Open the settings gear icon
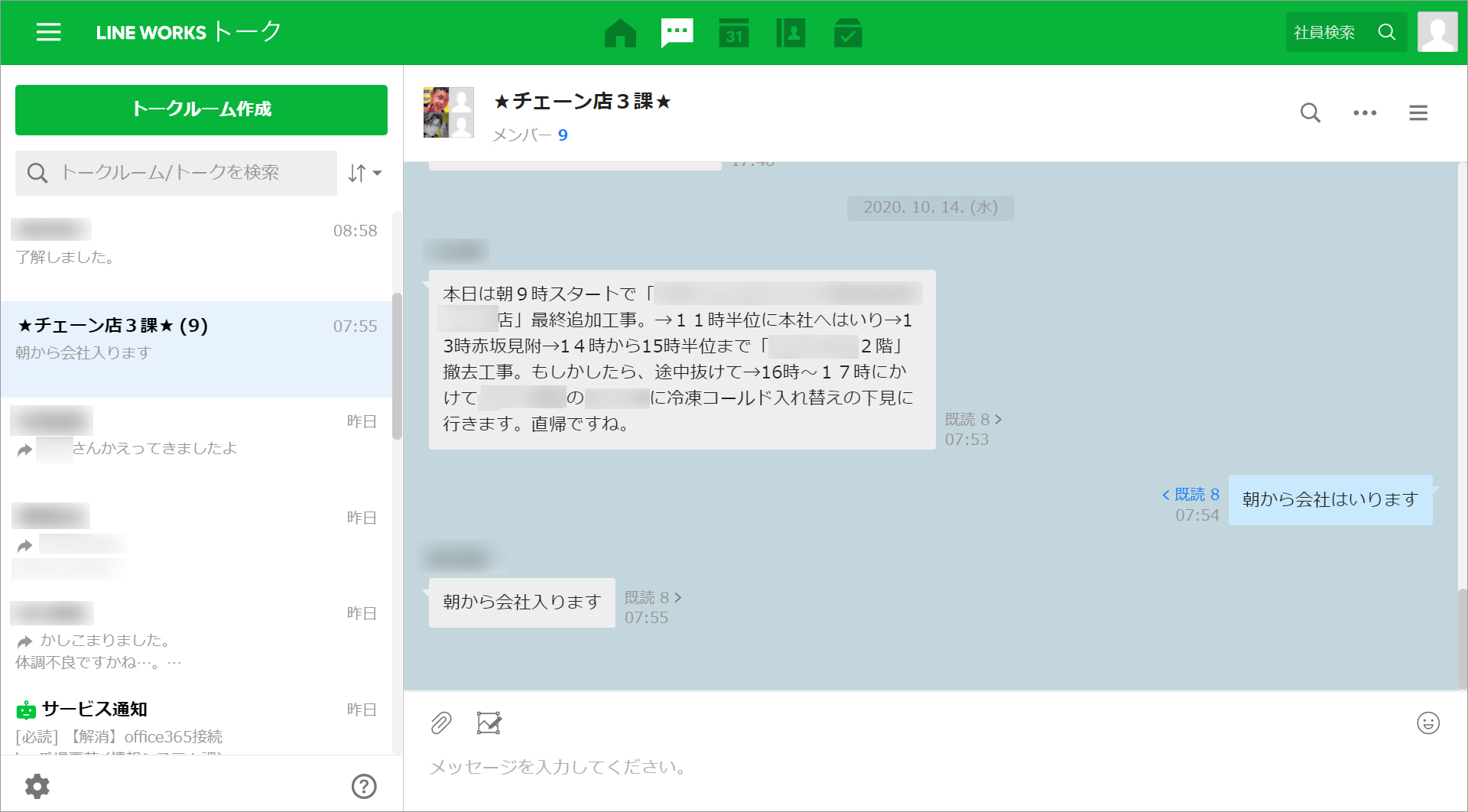 coord(37,786)
